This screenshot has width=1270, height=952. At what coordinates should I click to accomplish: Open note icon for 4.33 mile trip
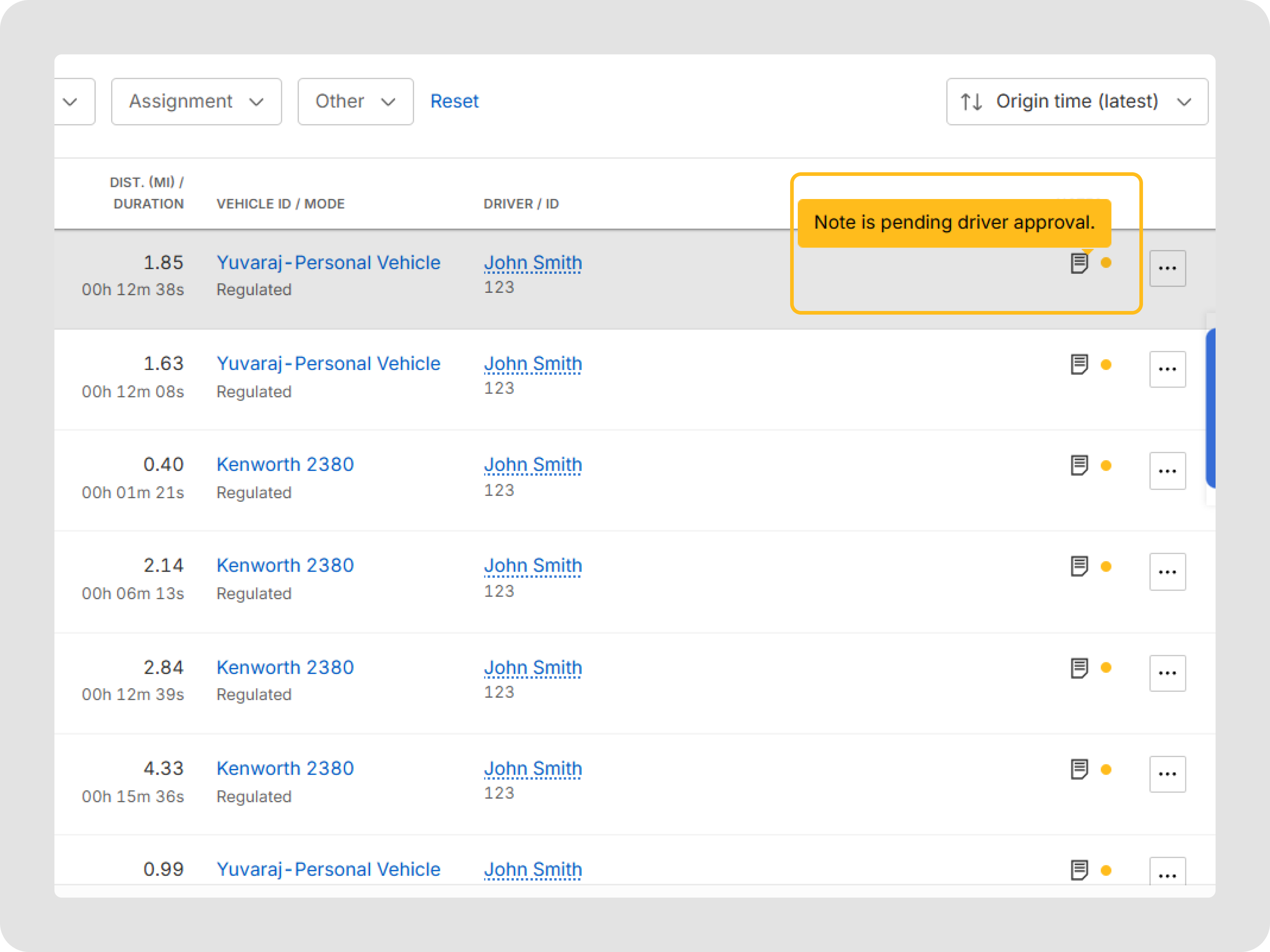point(1079,769)
